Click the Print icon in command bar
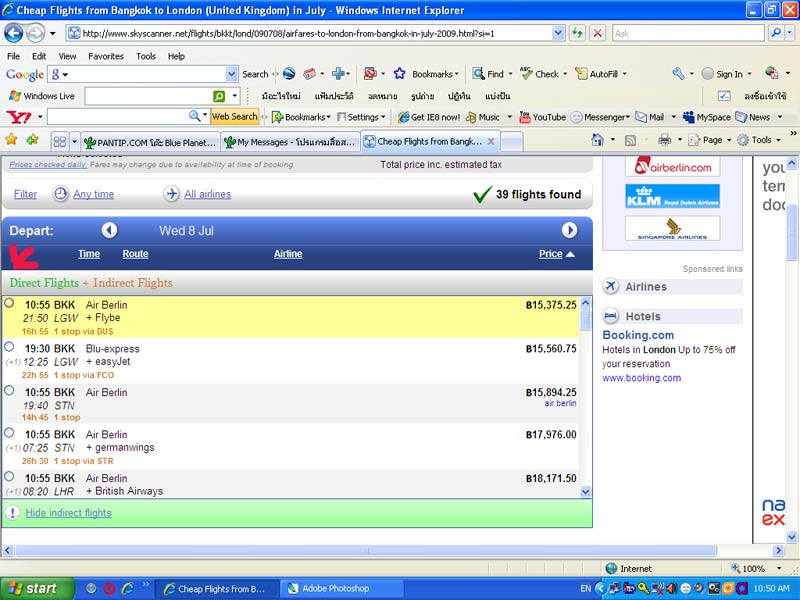 click(x=664, y=140)
